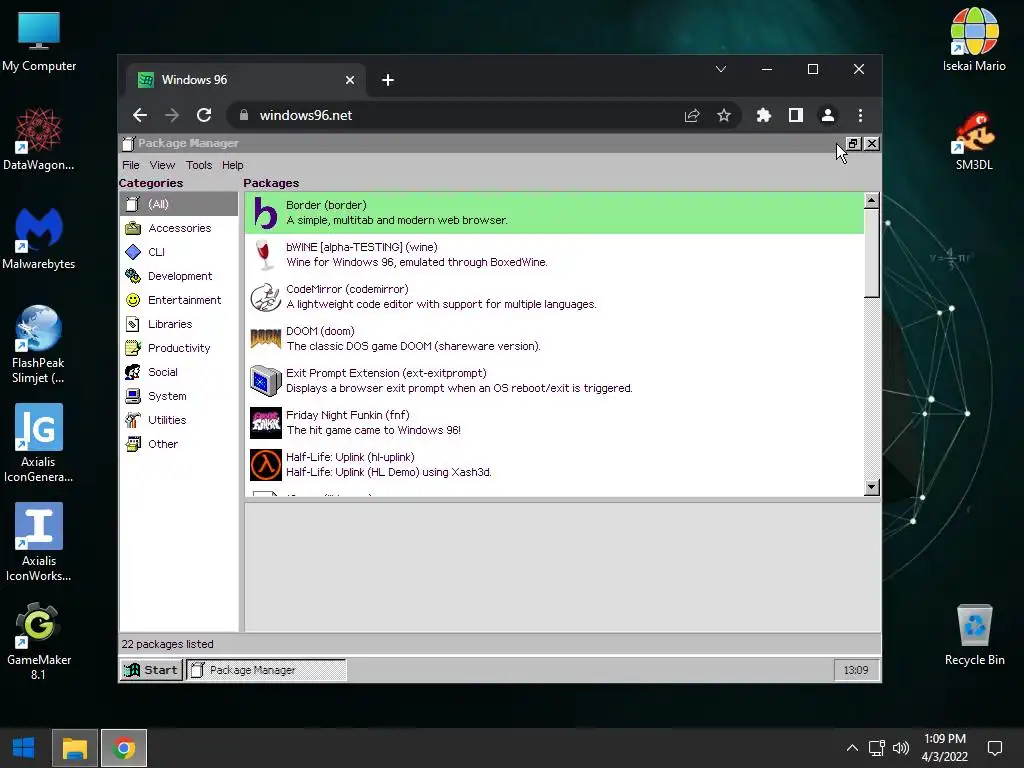
Task: Click the DOOM game package icon
Action: (x=265, y=339)
